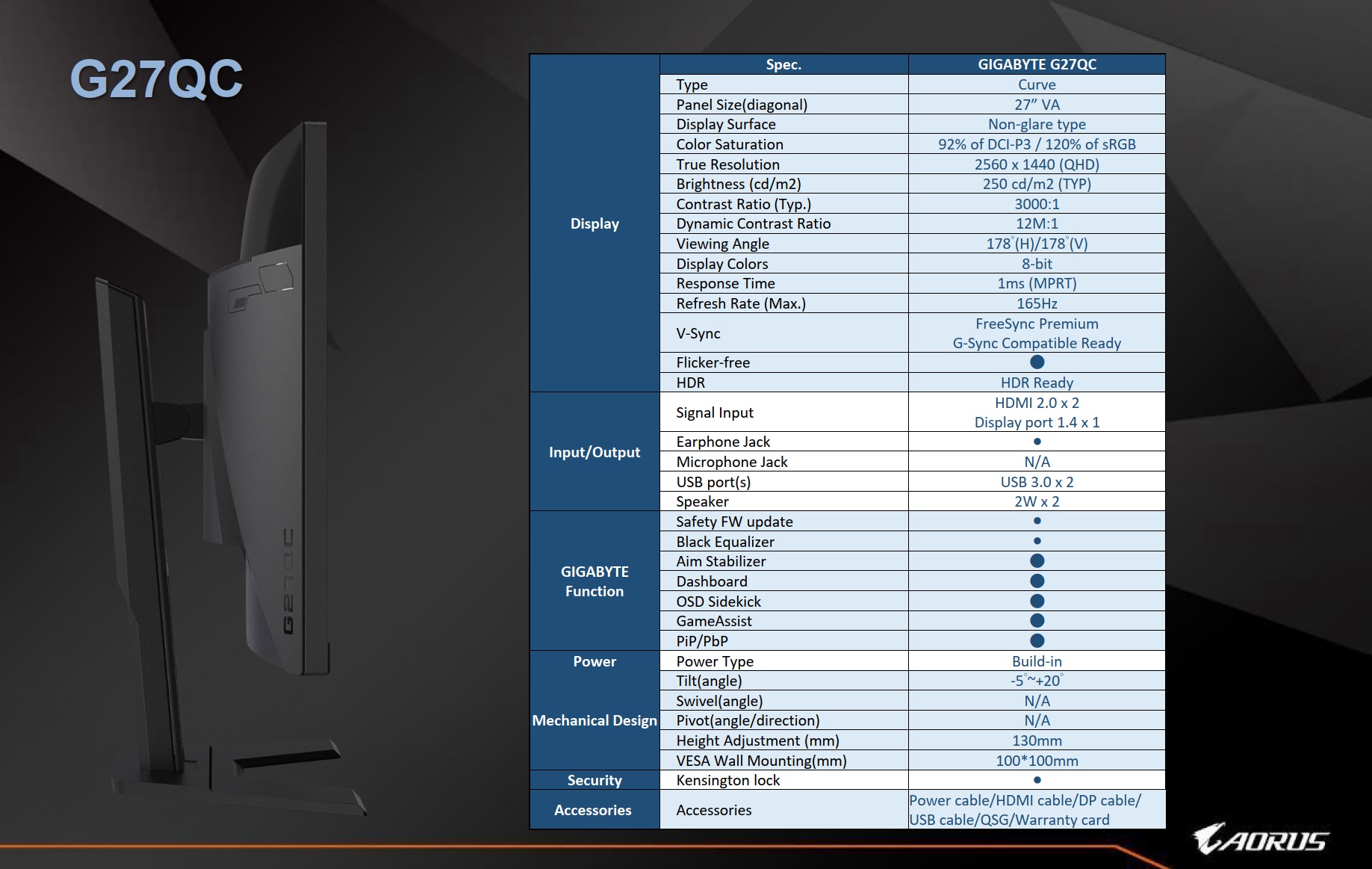1372x869 pixels.
Task: Click the Safety FW update dot indicator
Action: pyautogui.click(x=1037, y=521)
